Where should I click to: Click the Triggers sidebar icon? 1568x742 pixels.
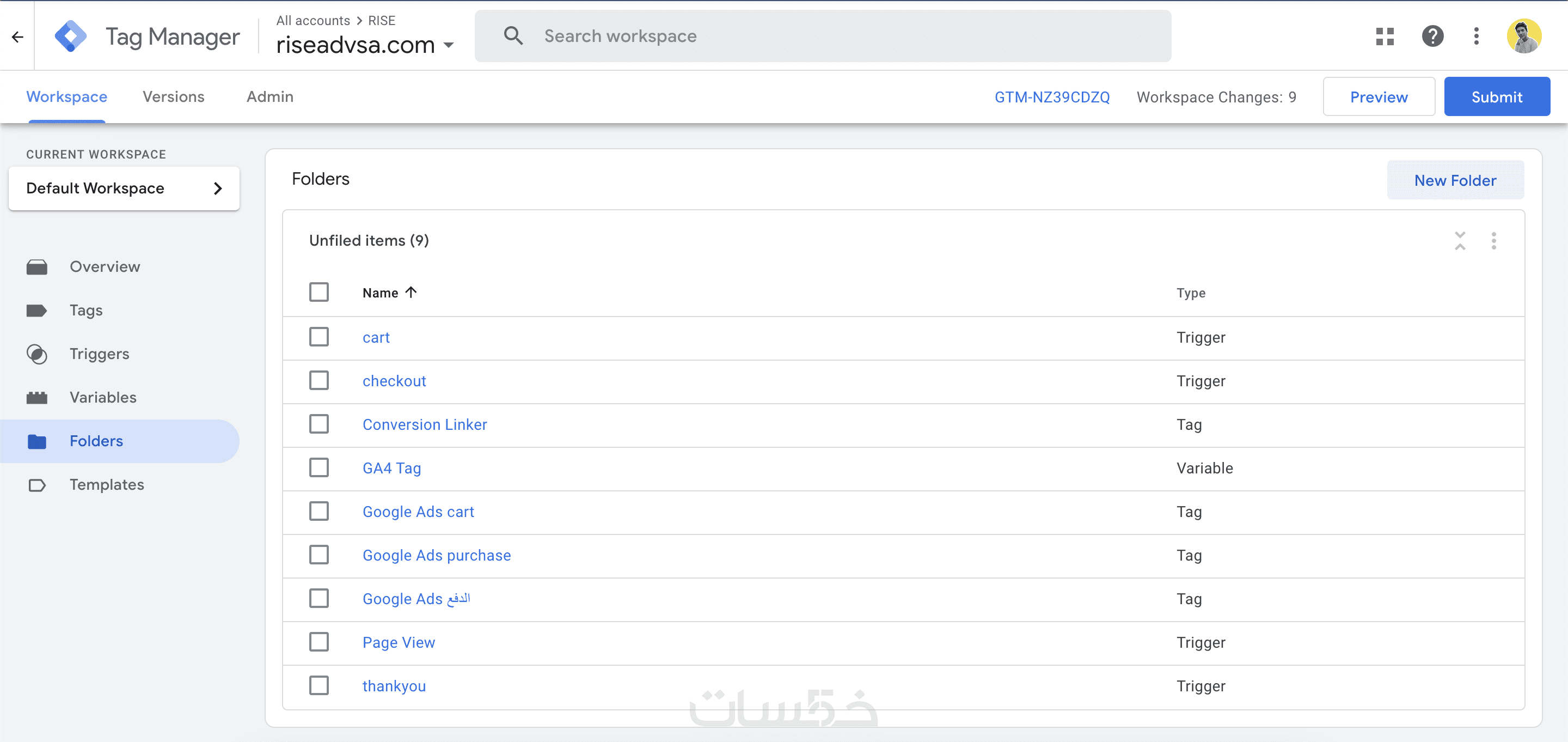coord(37,354)
